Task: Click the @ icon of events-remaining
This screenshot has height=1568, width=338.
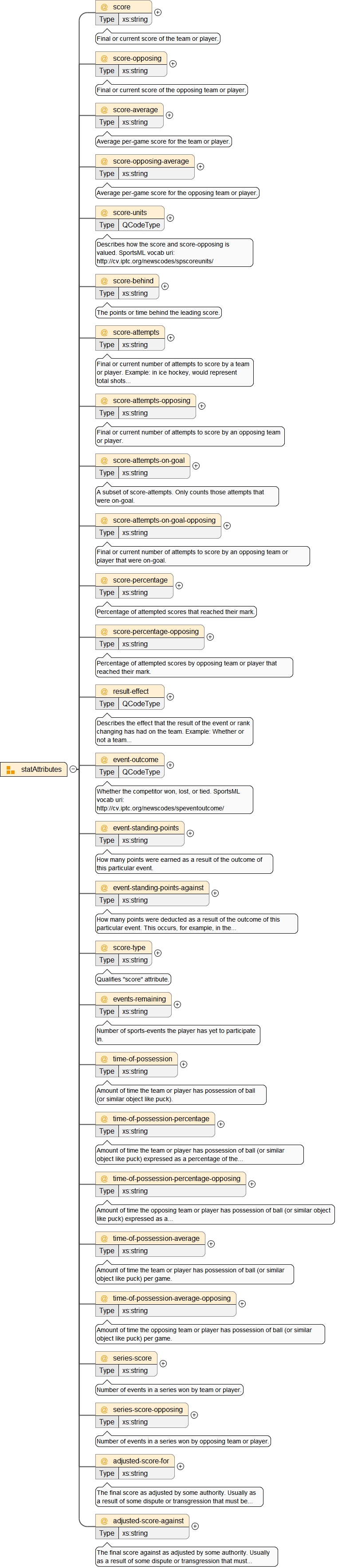Action: point(104,999)
